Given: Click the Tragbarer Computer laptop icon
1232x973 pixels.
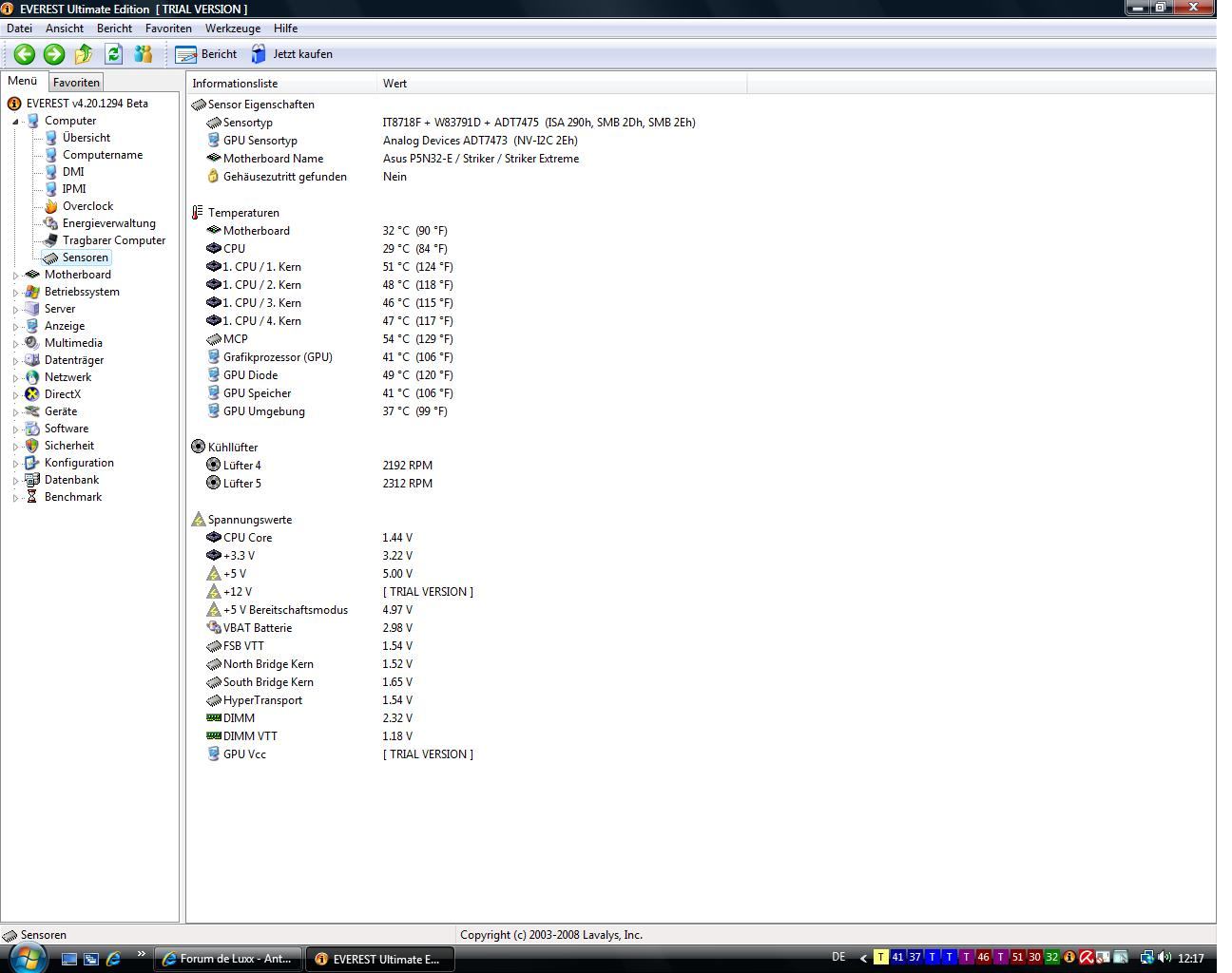Looking at the screenshot, I should click(50, 240).
